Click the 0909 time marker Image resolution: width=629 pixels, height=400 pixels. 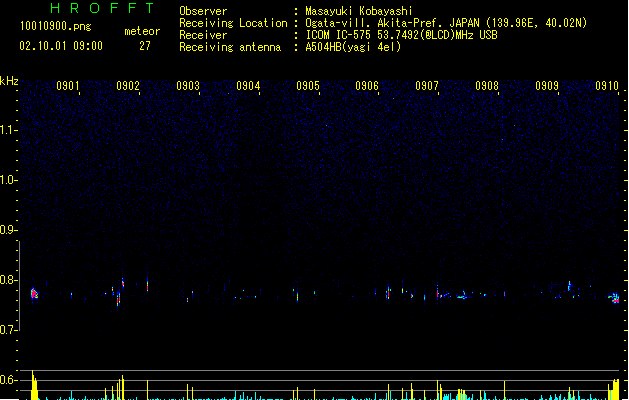[x=547, y=86]
